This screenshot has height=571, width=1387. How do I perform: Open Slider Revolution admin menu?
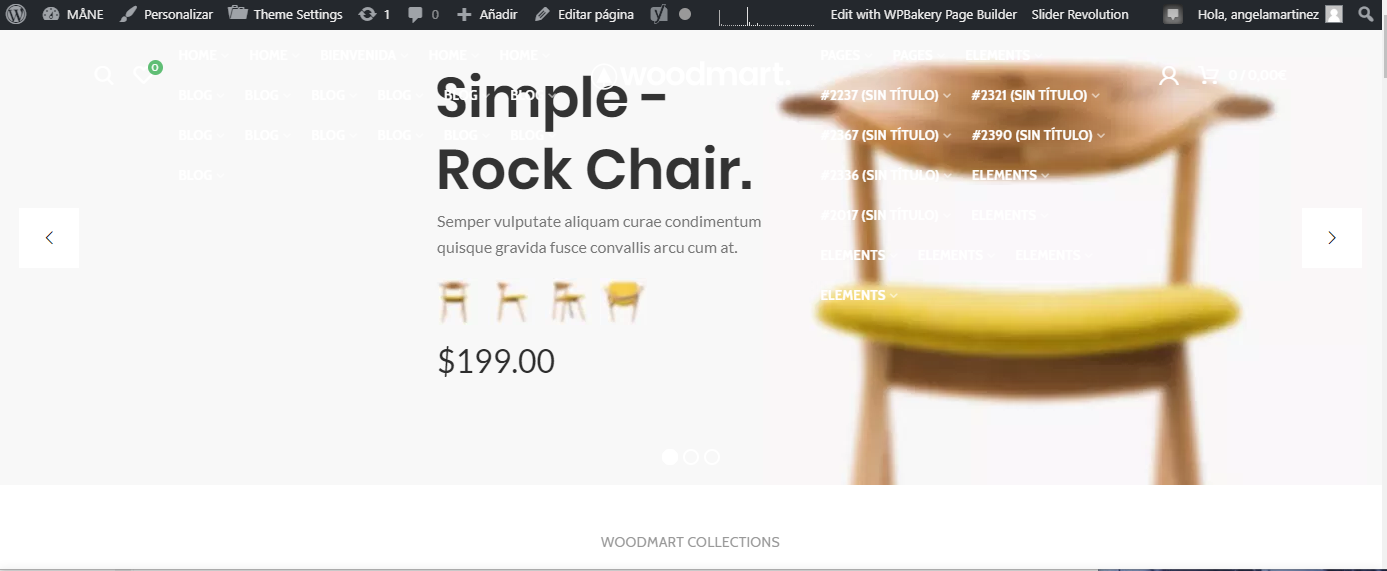pyautogui.click(x=1080, y=14)
